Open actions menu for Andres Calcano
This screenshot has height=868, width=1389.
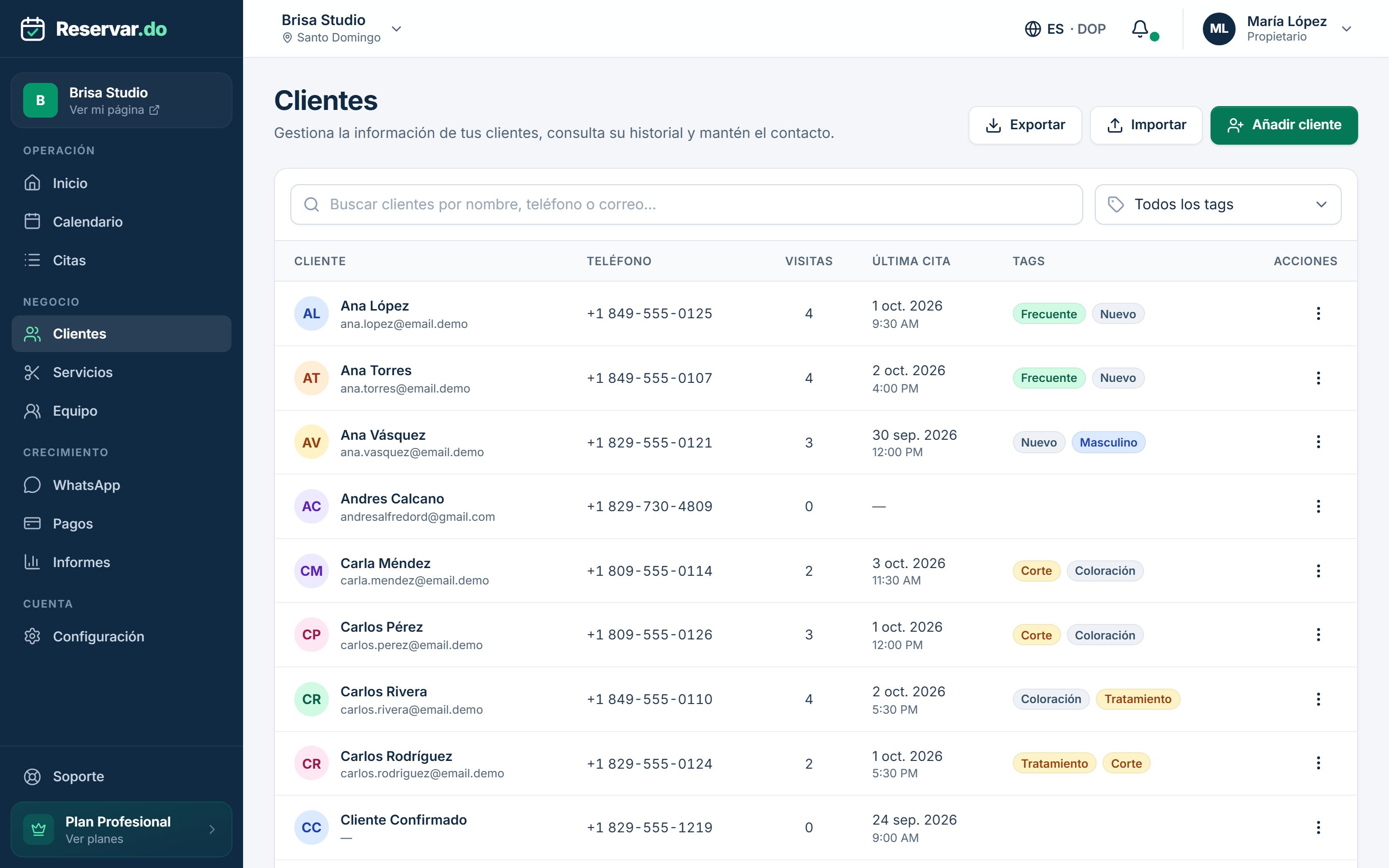[1318, 506]
